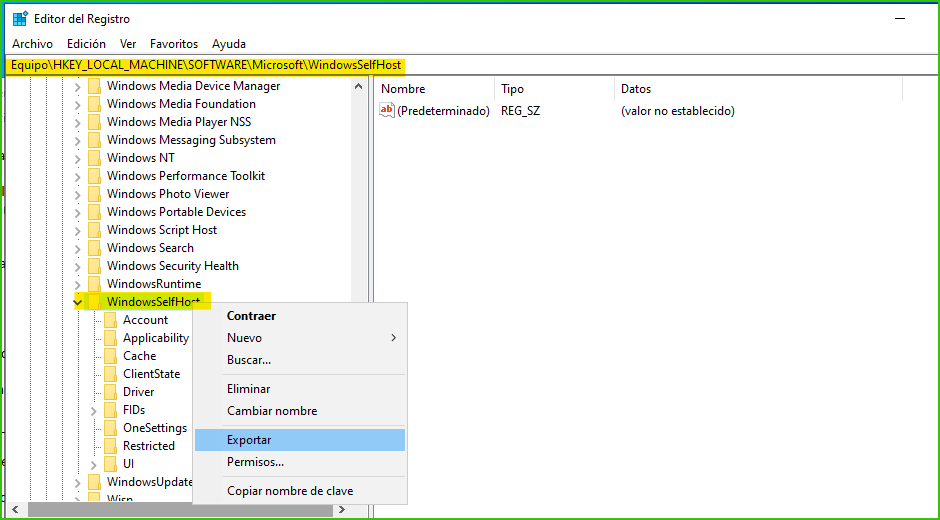The height and width of the screenshot is (520, 940).
Task: Click the WindowsRuntime folder icon
Action: [95, 284]
